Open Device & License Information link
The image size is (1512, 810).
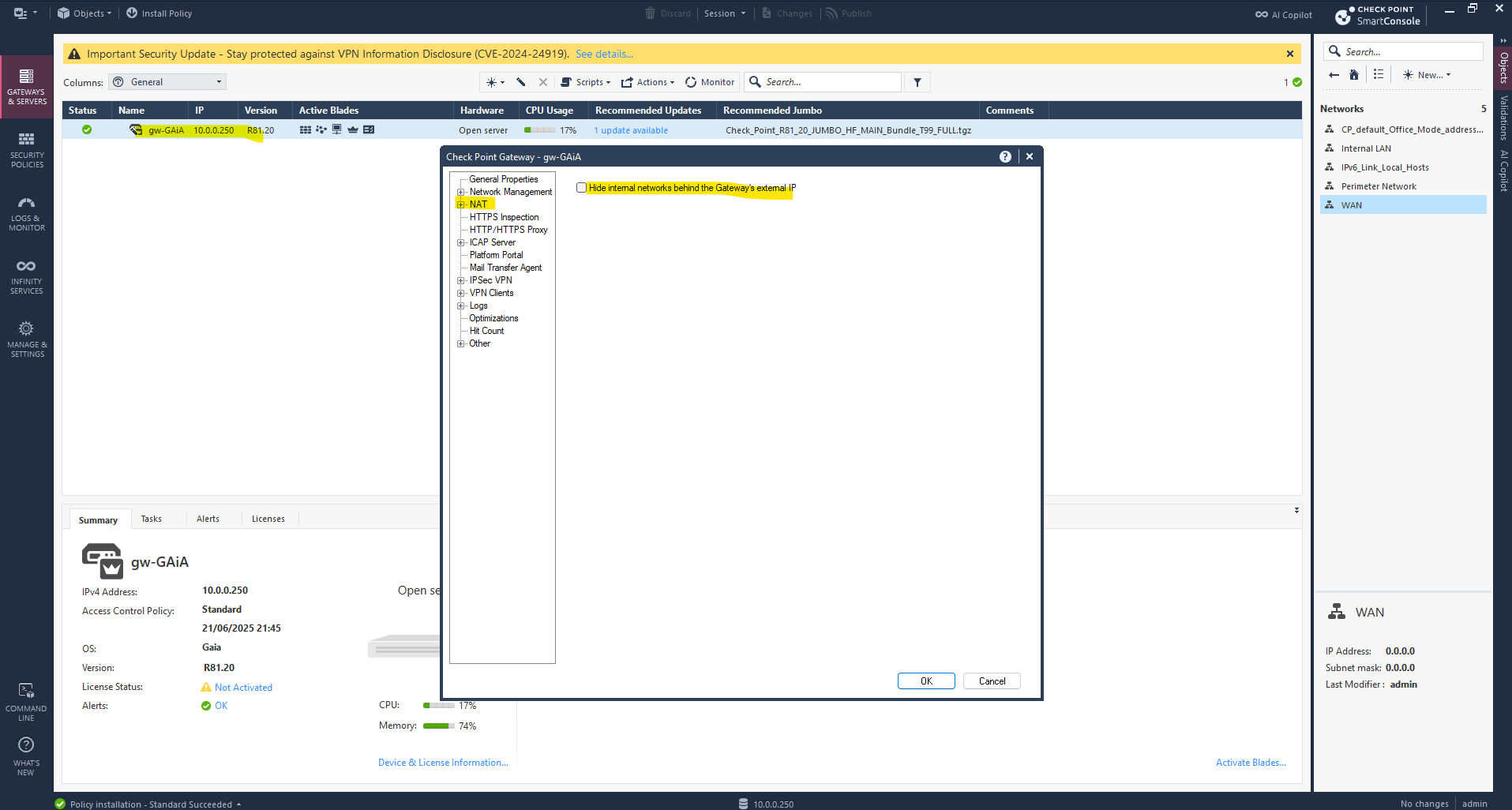(x=443, y=763)
